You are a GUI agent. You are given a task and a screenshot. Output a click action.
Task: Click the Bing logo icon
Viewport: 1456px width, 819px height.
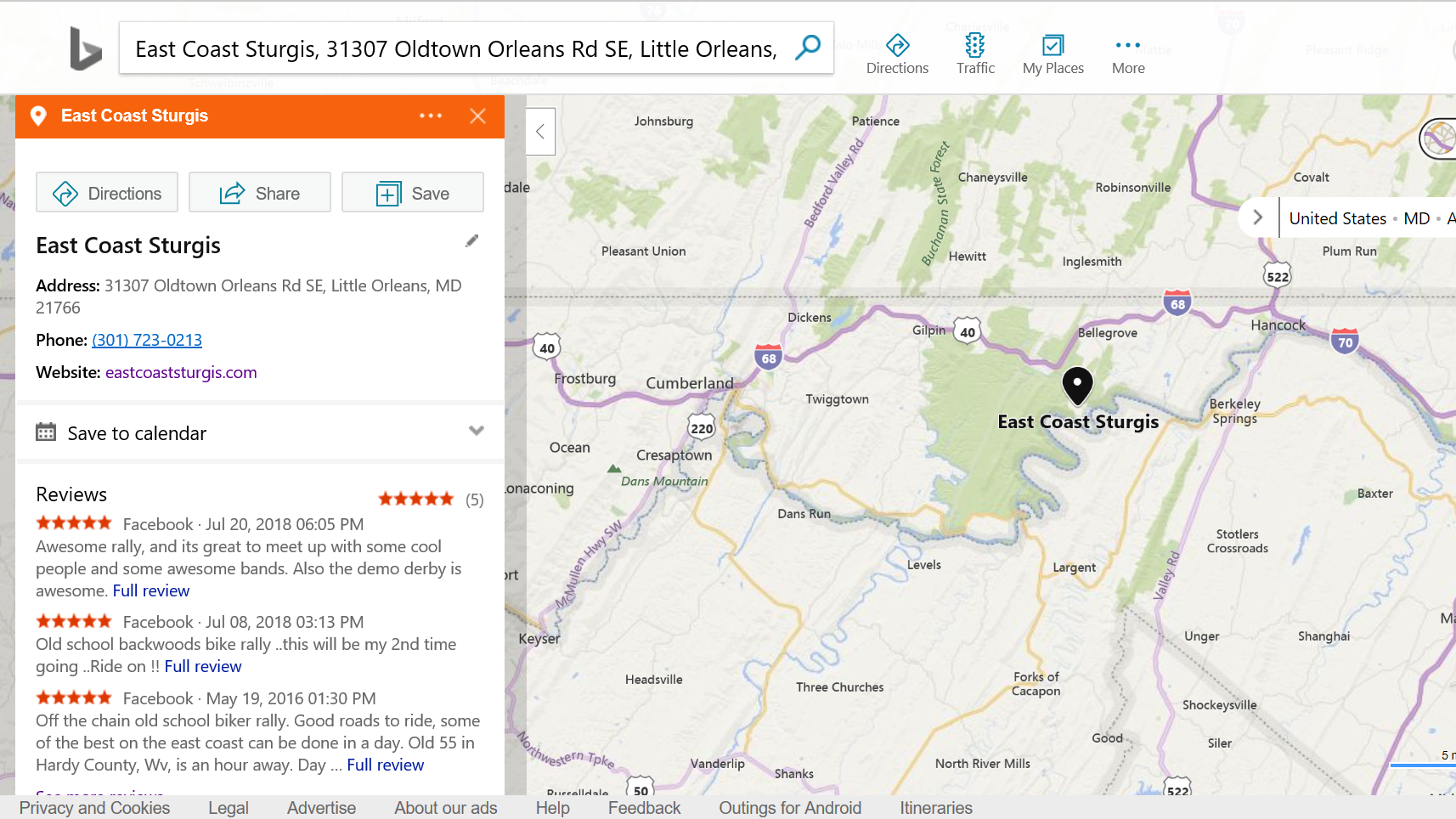(85, 48)
